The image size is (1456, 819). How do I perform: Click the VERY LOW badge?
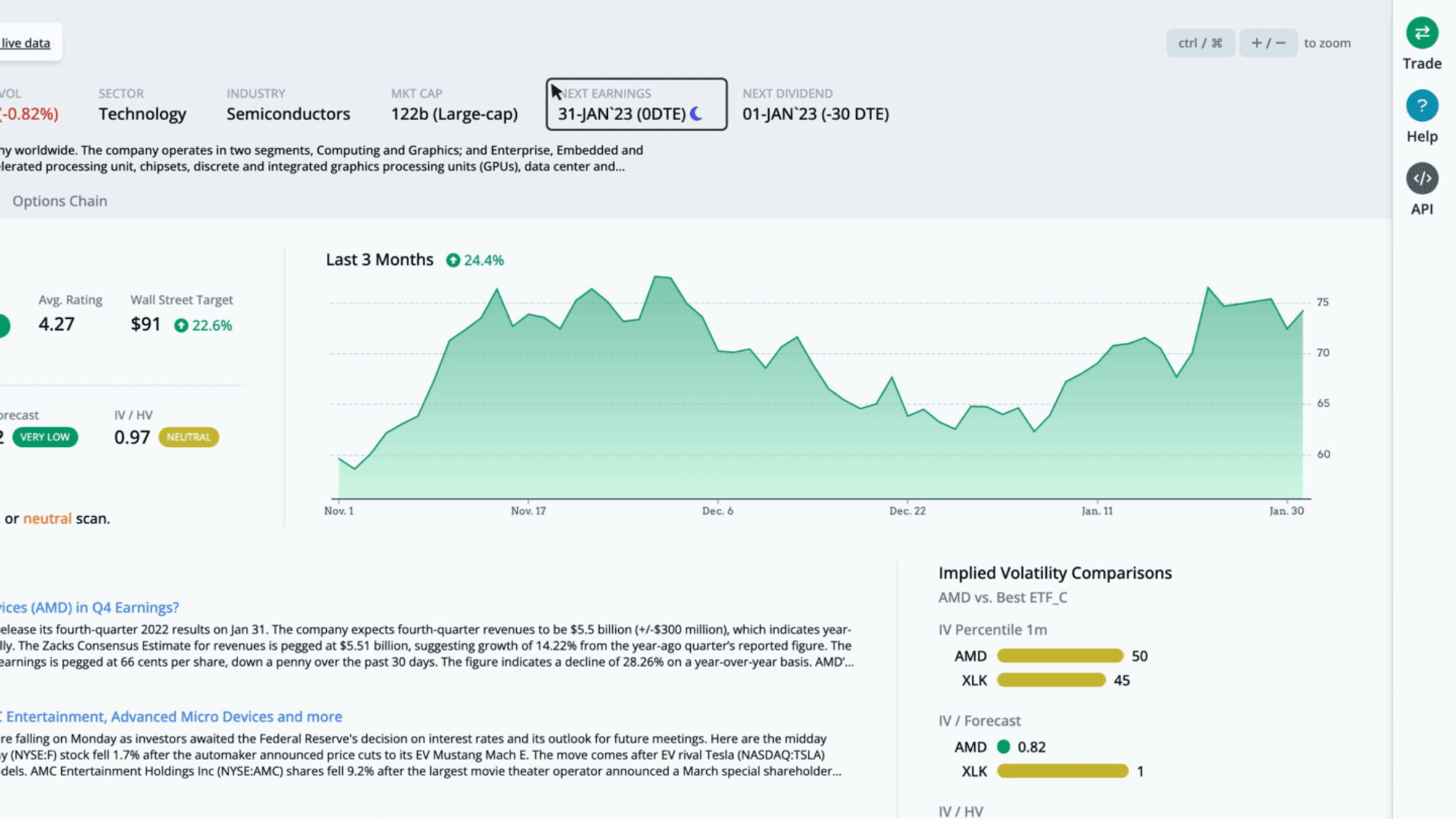click(x=45, y=437)
